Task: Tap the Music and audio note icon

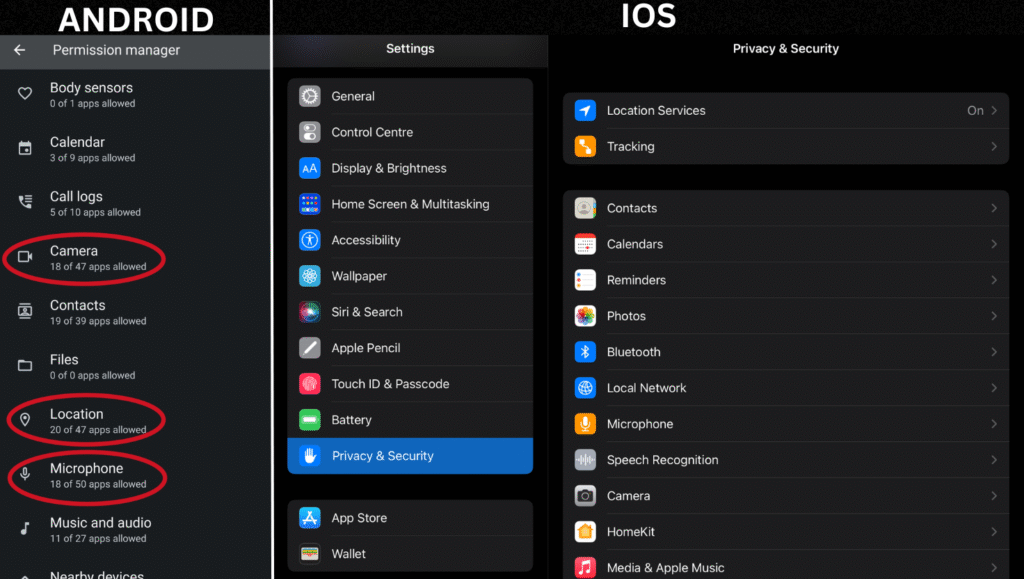Action: point(25,528)
